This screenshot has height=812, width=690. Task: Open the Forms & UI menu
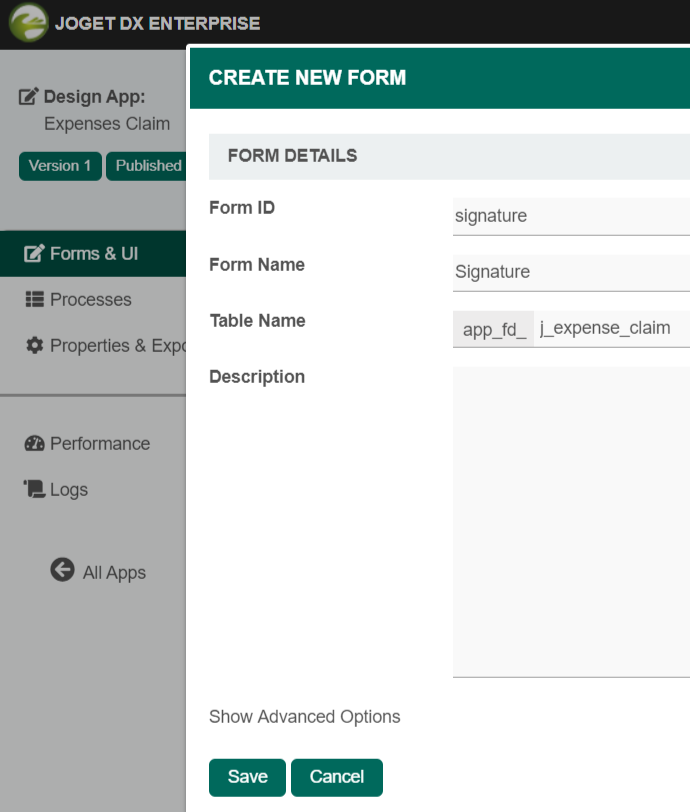[x=94, y=254]
